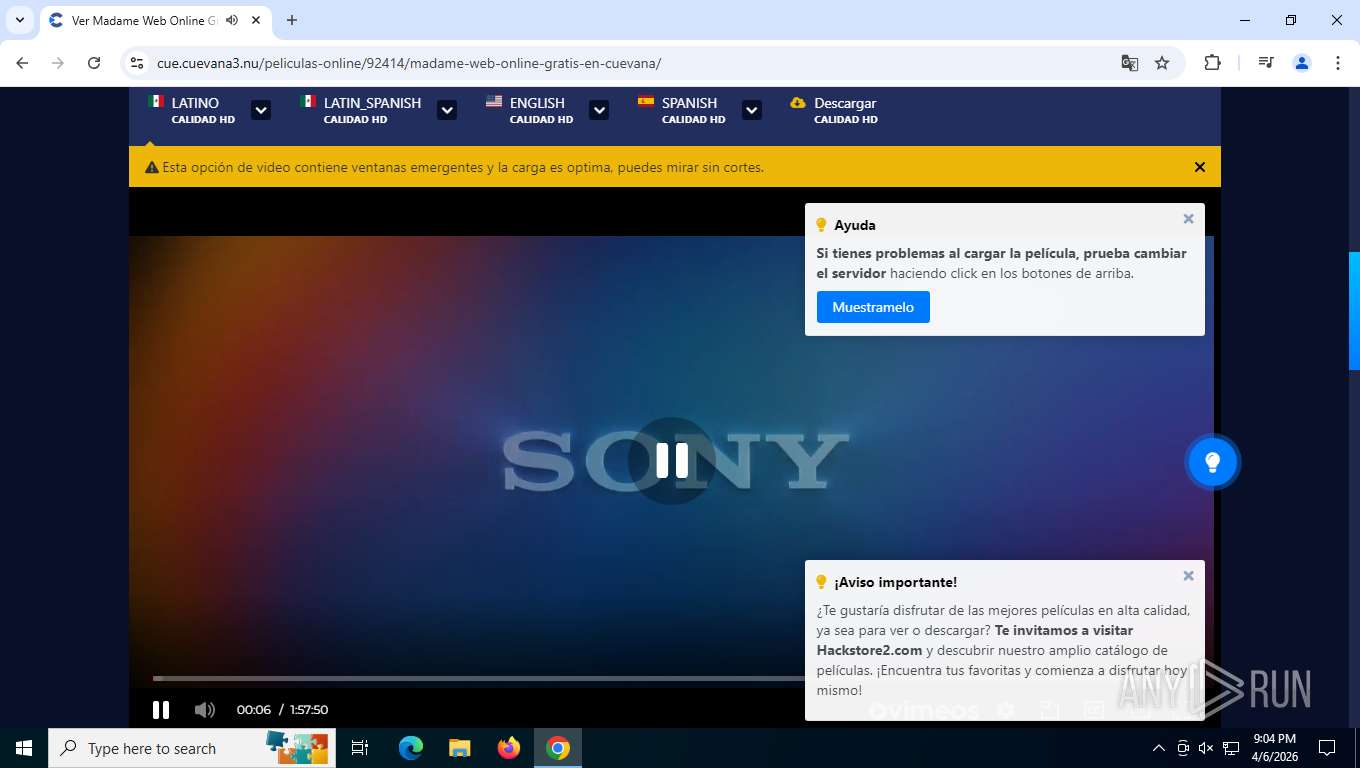Viewport: 1360px width, 768px height.
Task: Select the SPANISH language server
Action: (682, 110)
